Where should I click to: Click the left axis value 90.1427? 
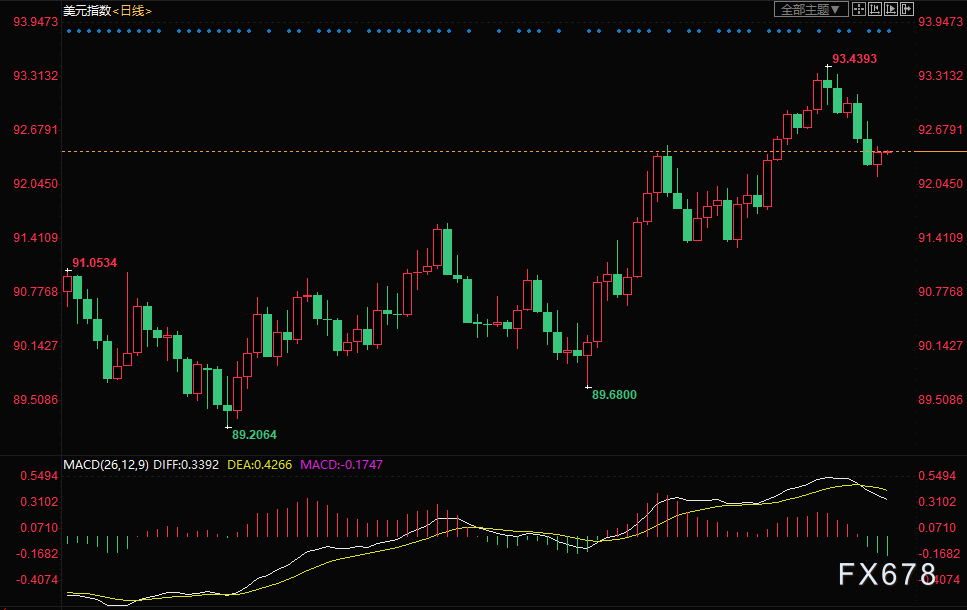[x=36, y=345]
